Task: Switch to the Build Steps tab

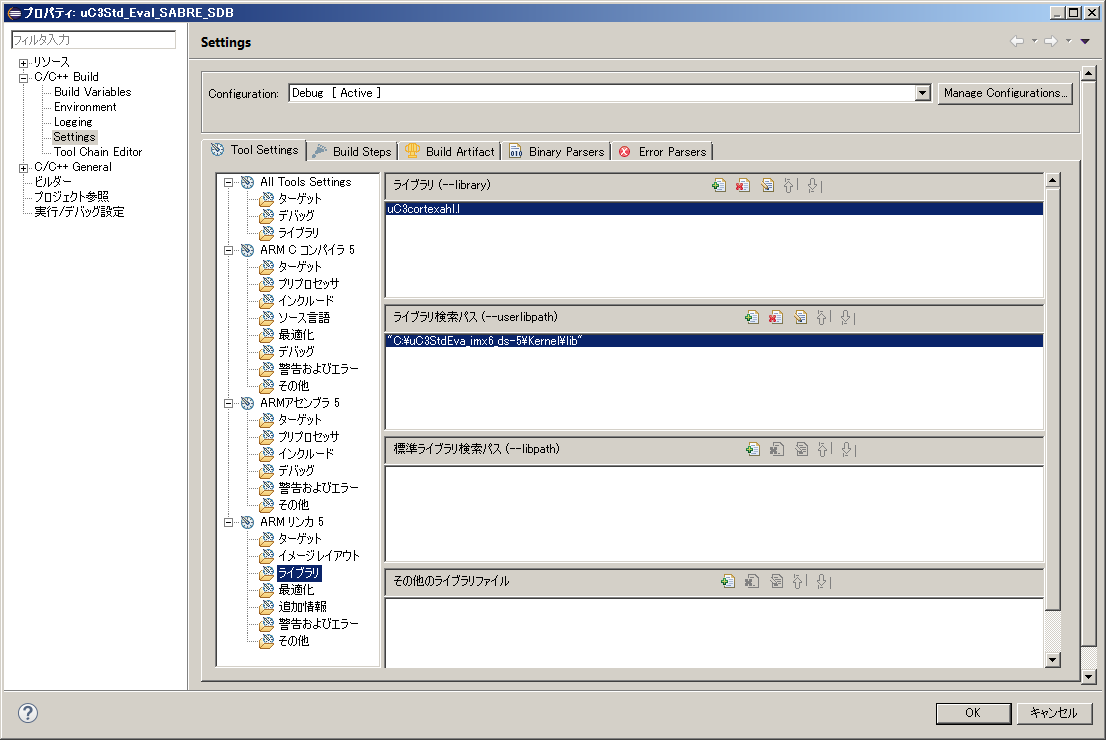Action: coord(352,151)
